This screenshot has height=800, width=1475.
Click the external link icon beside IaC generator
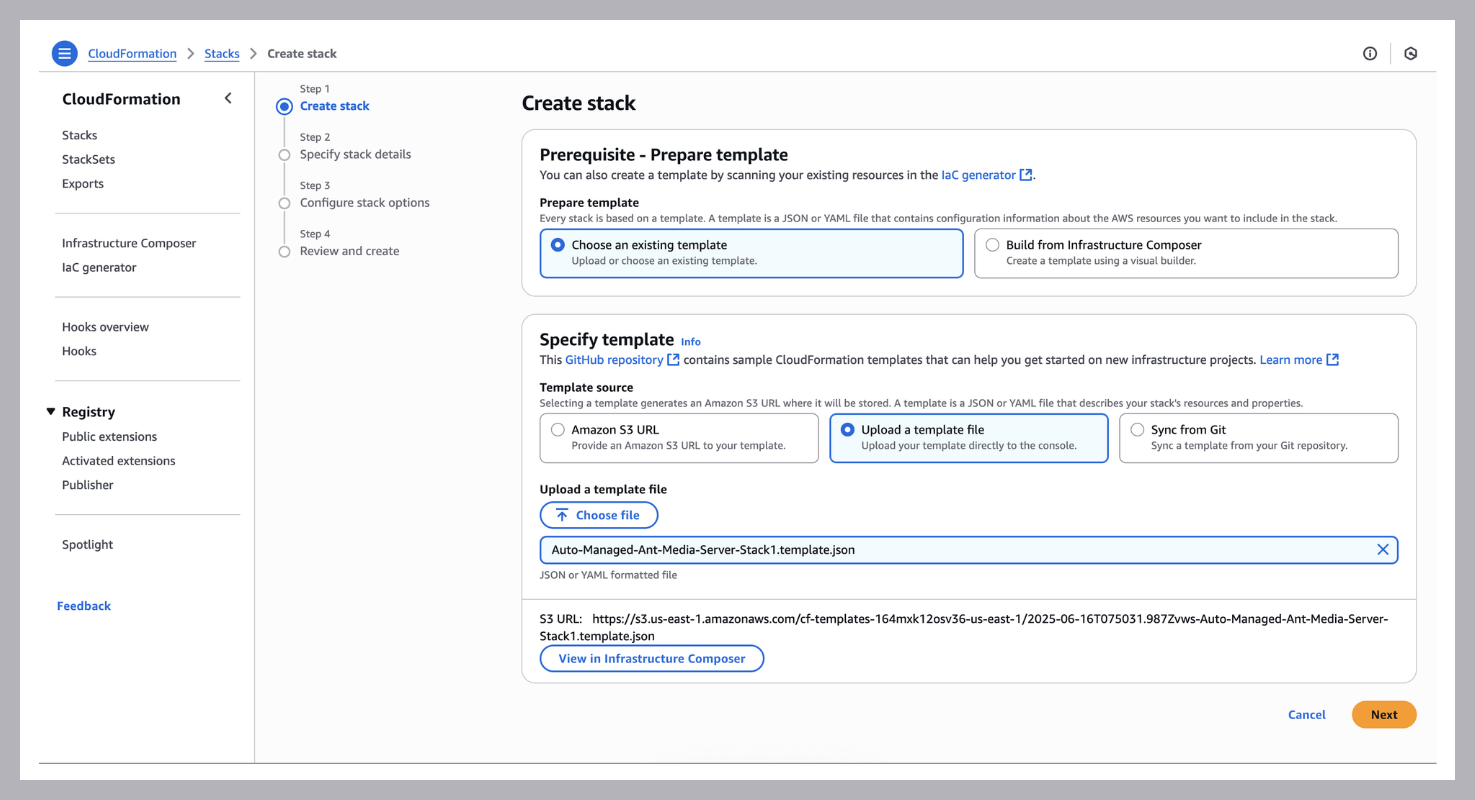tap(1026, 175)
